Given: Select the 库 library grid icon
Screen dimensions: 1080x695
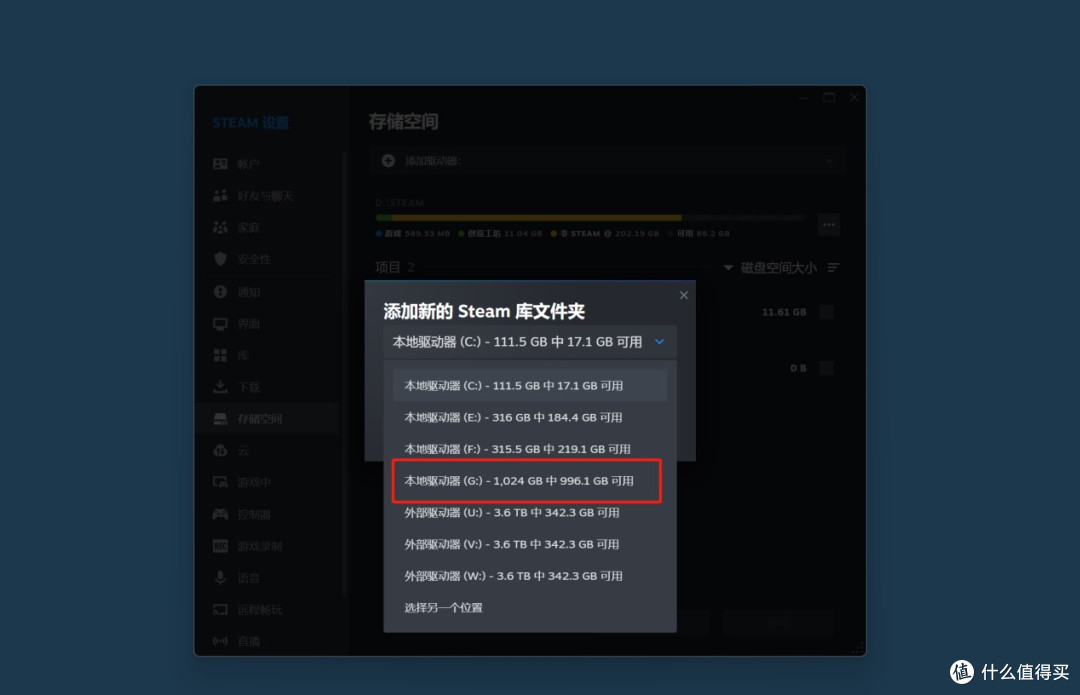Looking at the screenshot, I should [220, 355].
